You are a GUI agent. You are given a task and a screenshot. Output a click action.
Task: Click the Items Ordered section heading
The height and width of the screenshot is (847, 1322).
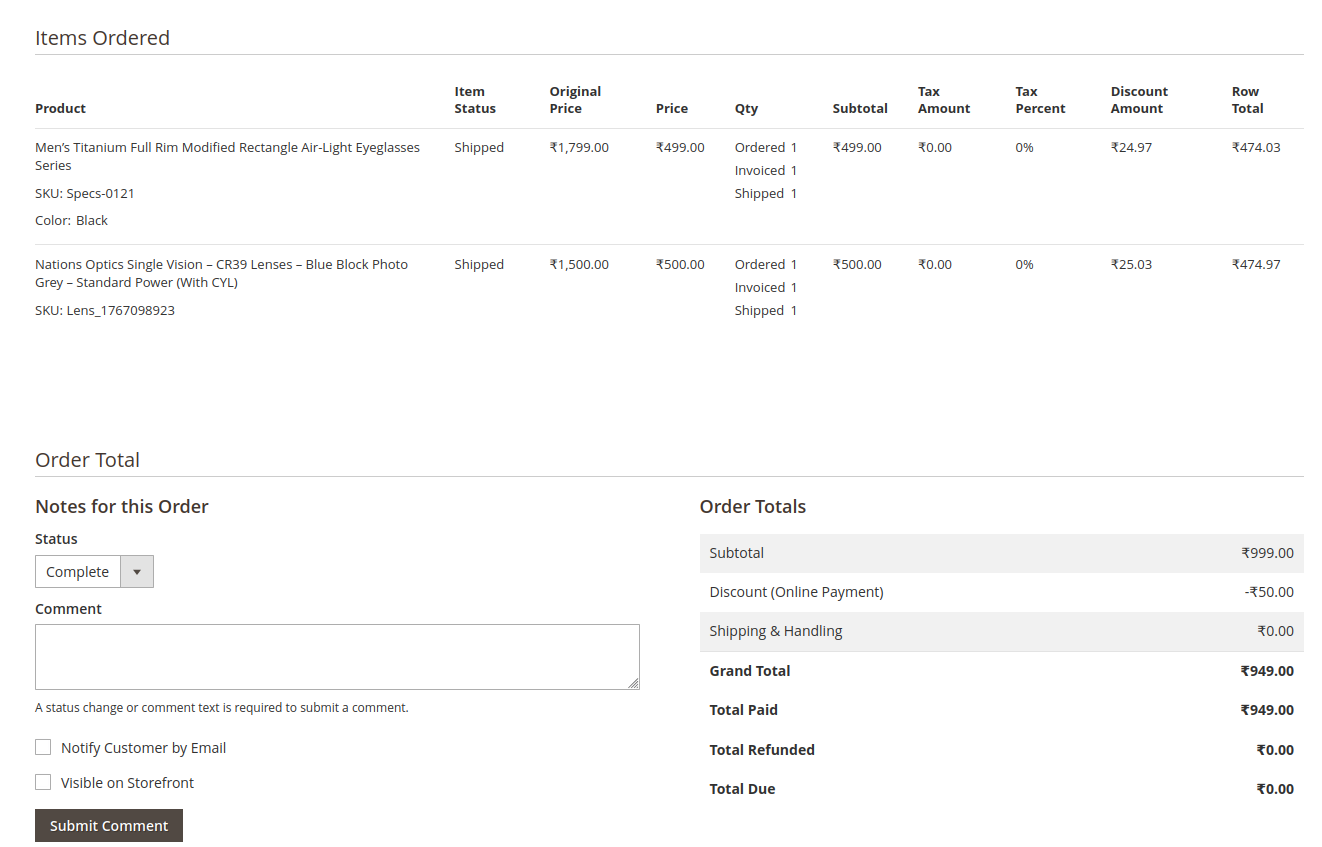click(x=102, y=38)
